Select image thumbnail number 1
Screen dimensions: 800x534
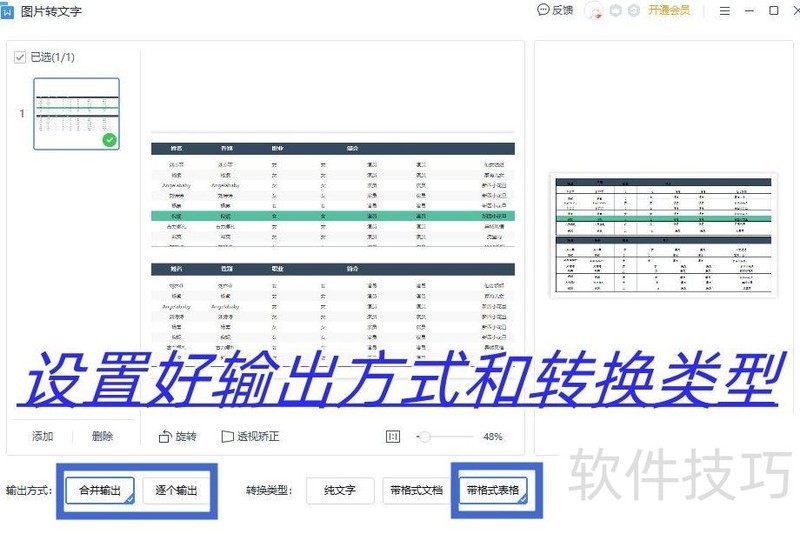(77, 114)
